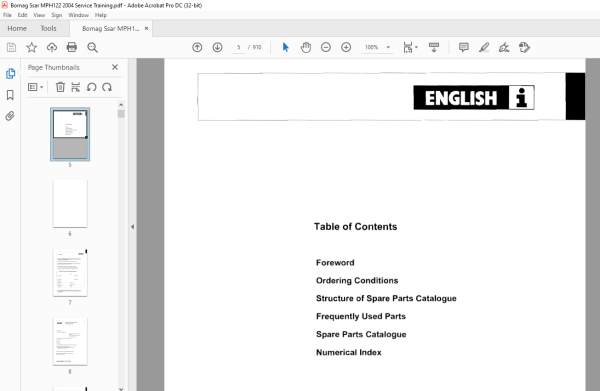Click 'Spare Parts Catalogue' entry
Screen dimensions: 600x391
tap(361, 334)
